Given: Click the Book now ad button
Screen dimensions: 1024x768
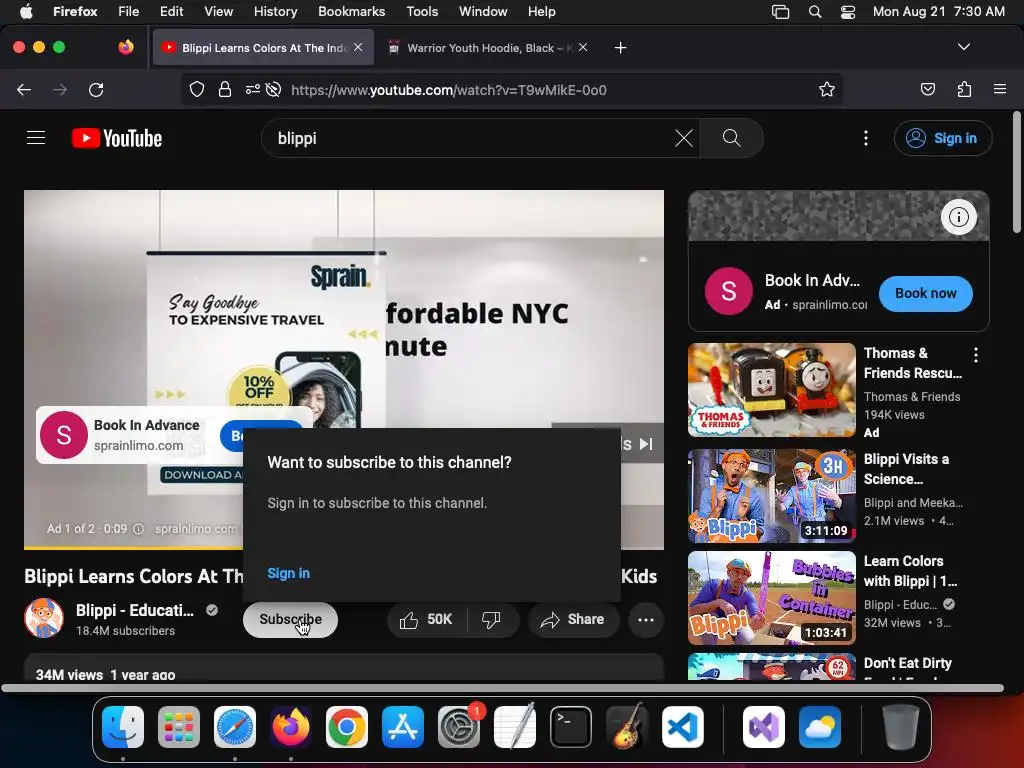Looking at the screenshot, I should [x=925, y=293].
